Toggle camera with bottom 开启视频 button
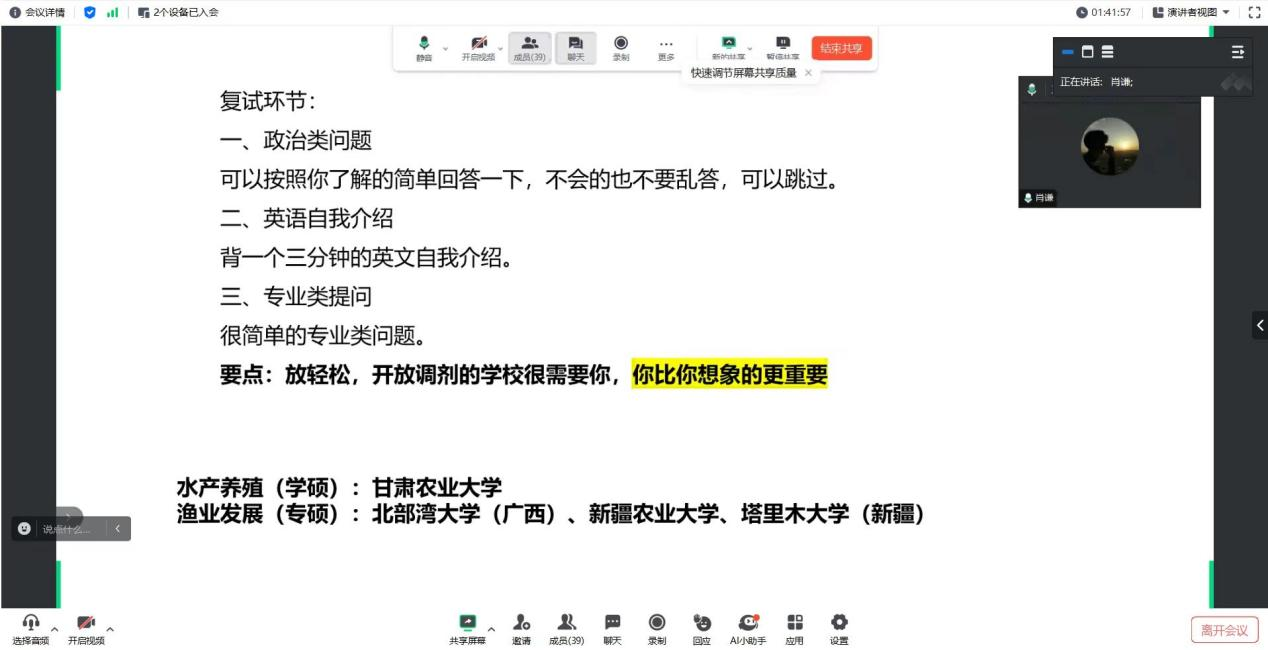 click(86, 627)
